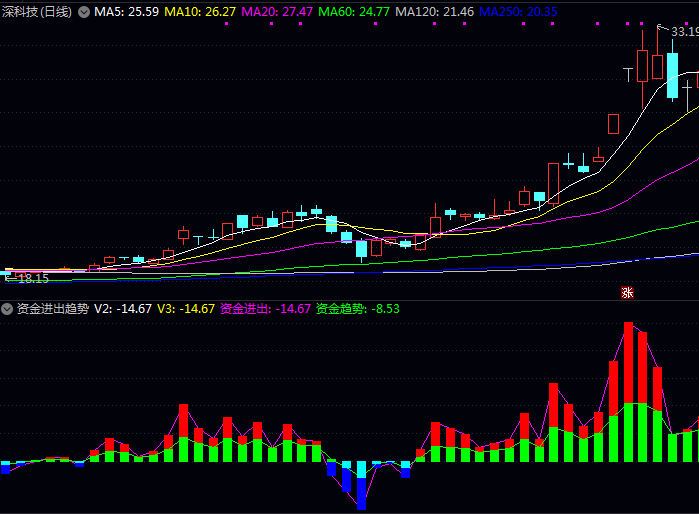Select the blue MA250 label
The image size is (699, 514).
pos(518,12)
